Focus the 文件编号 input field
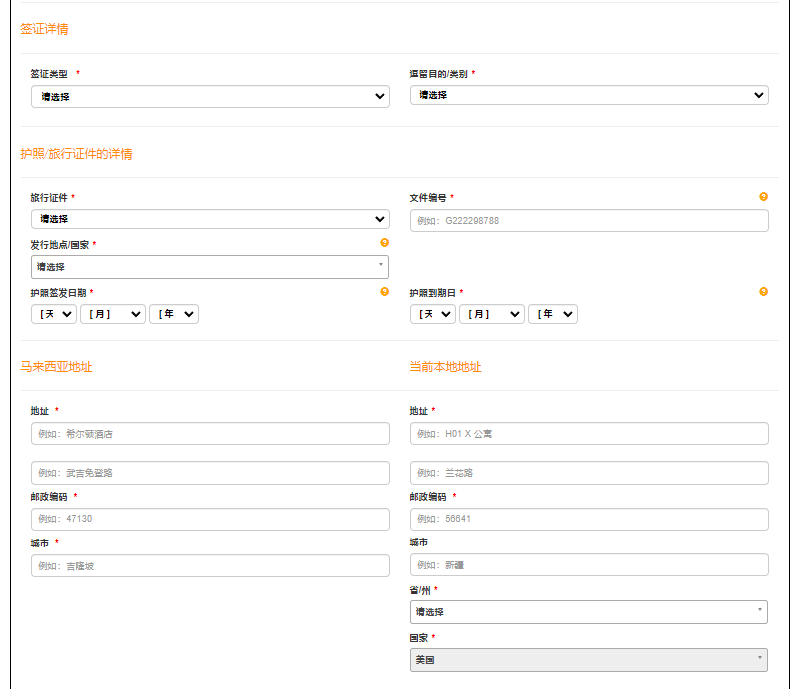803x689 pixels. click(589, 221)
